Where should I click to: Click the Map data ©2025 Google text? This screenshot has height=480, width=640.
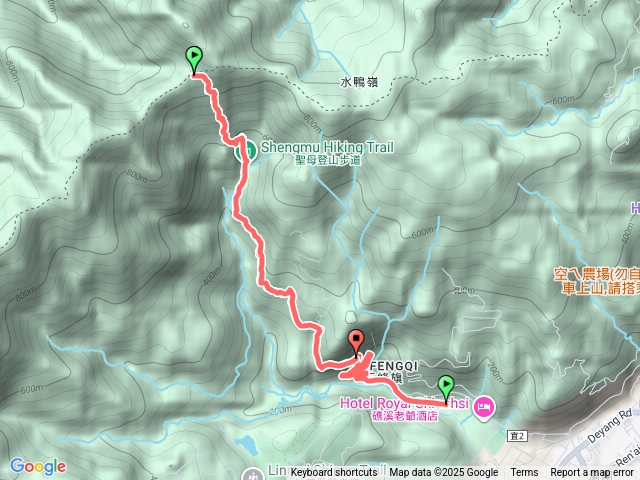point(443,473)
